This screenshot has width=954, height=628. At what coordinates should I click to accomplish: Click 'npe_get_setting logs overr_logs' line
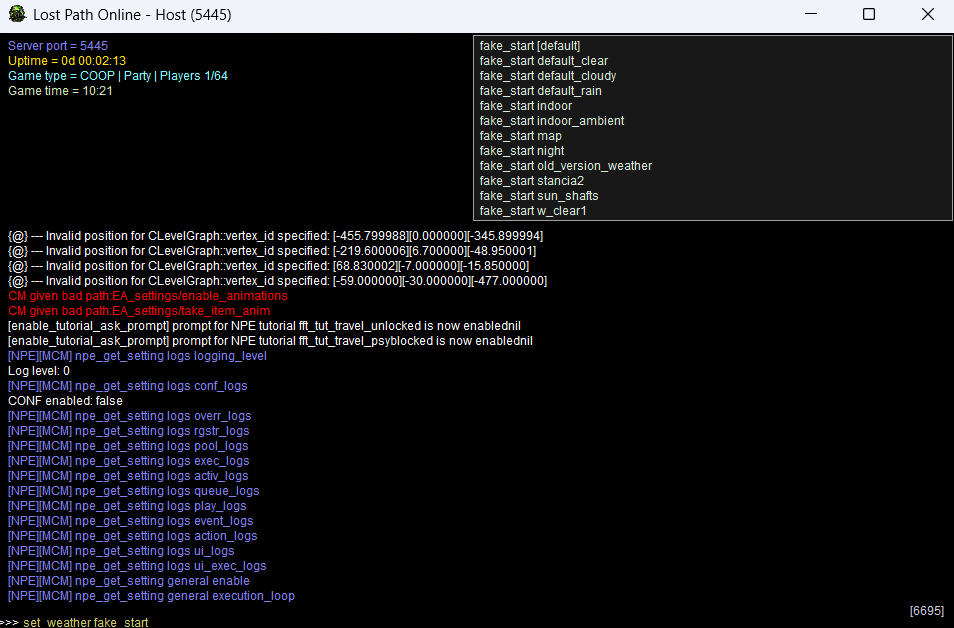[x=130, y=416]
